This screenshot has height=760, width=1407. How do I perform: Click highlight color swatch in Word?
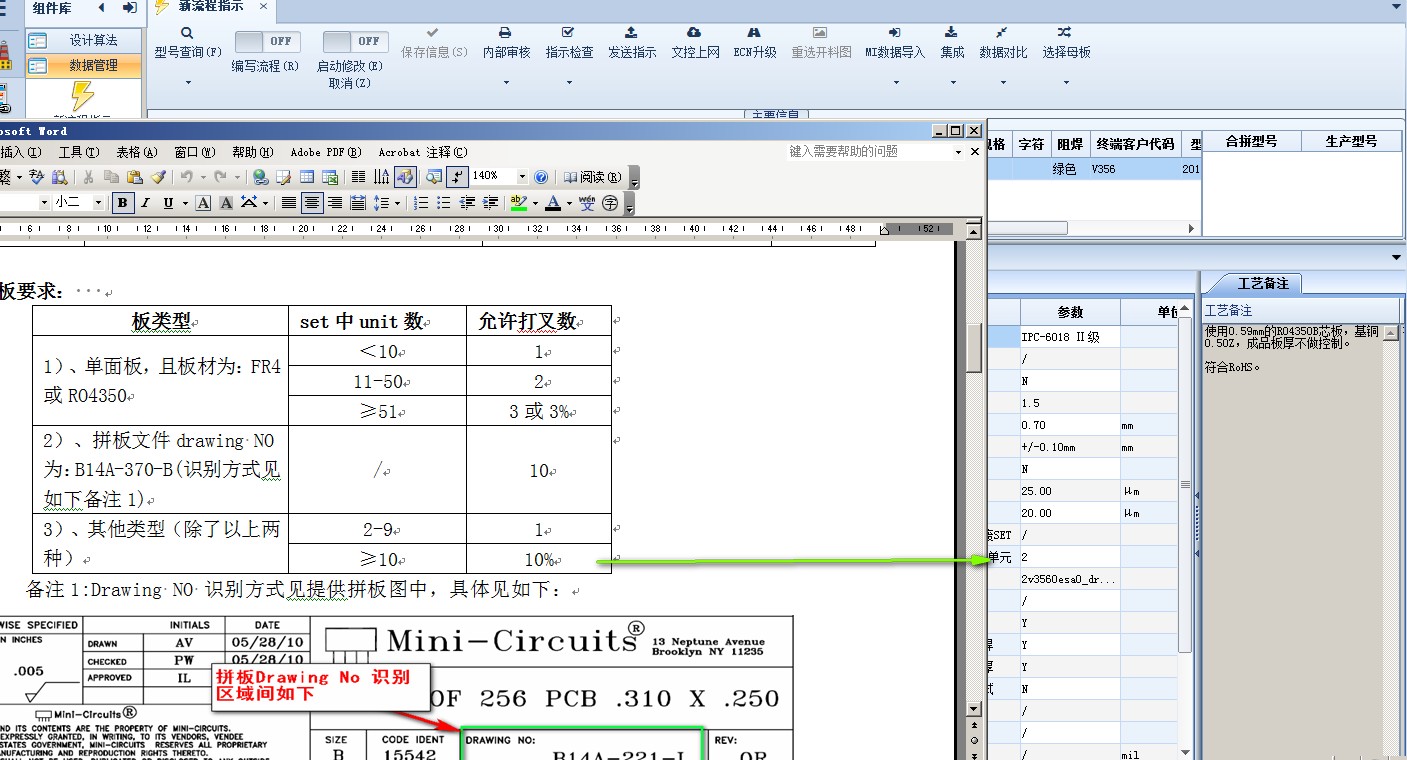click(x=518, y=203)
